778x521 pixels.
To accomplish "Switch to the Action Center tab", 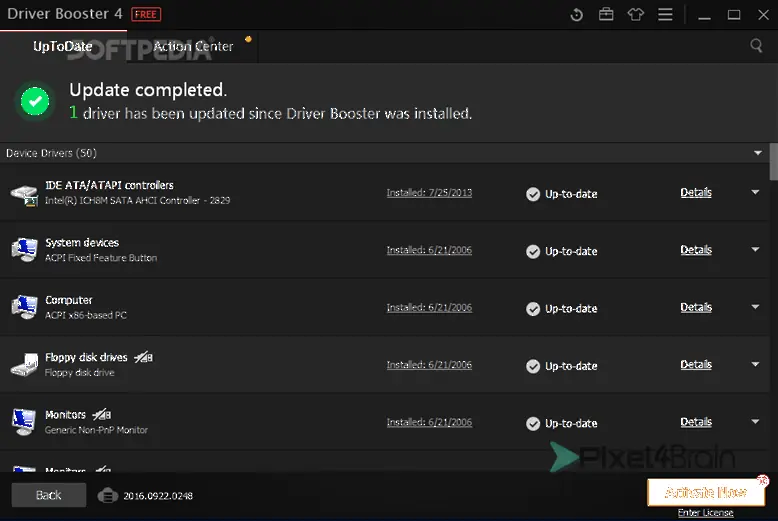I will pyautogui.click(x=193, y=46).
